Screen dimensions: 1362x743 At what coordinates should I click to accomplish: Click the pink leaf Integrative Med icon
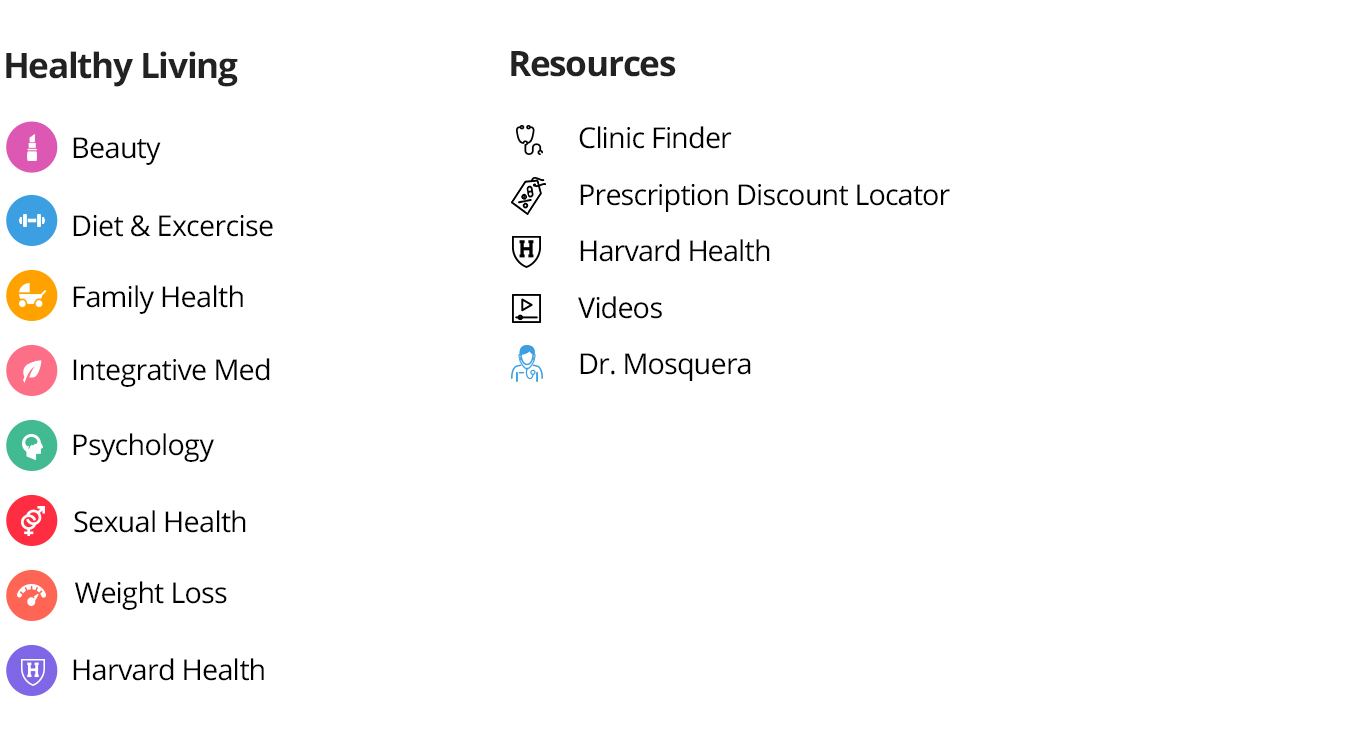32,371
